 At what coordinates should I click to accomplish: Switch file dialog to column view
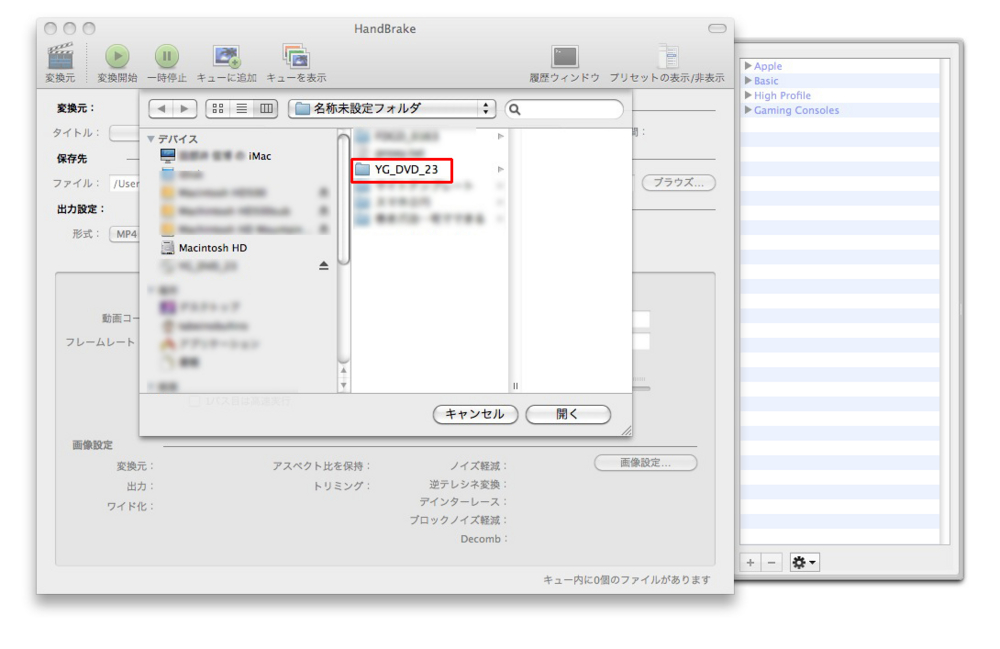click(x=266, y=109)
